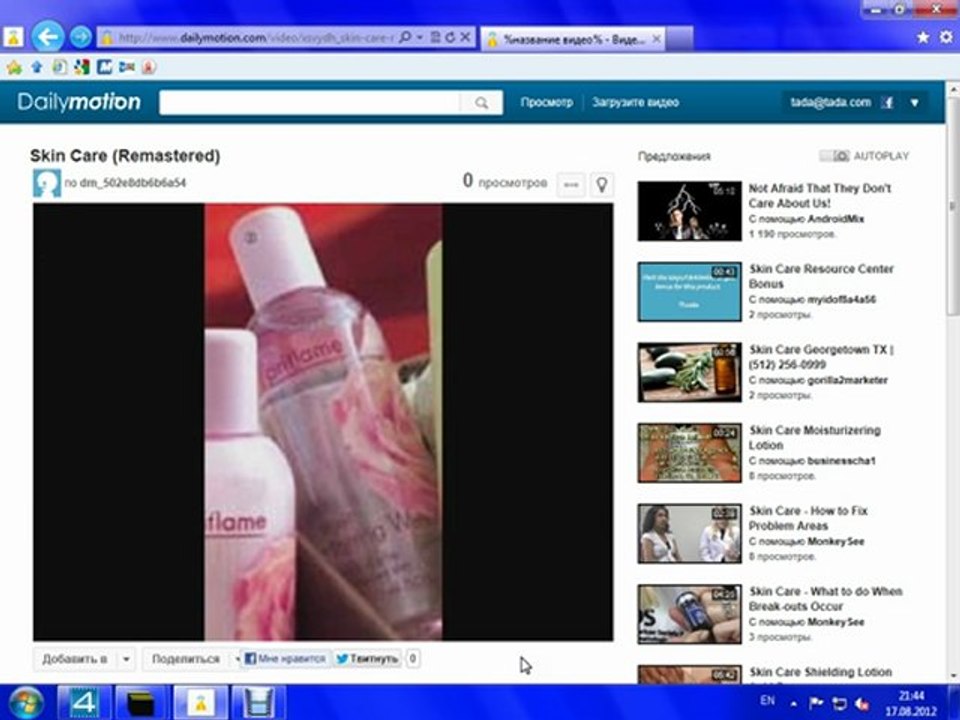Expand the user account dropdown arrow
Screen dimensions: 960x720
point(915,103)
